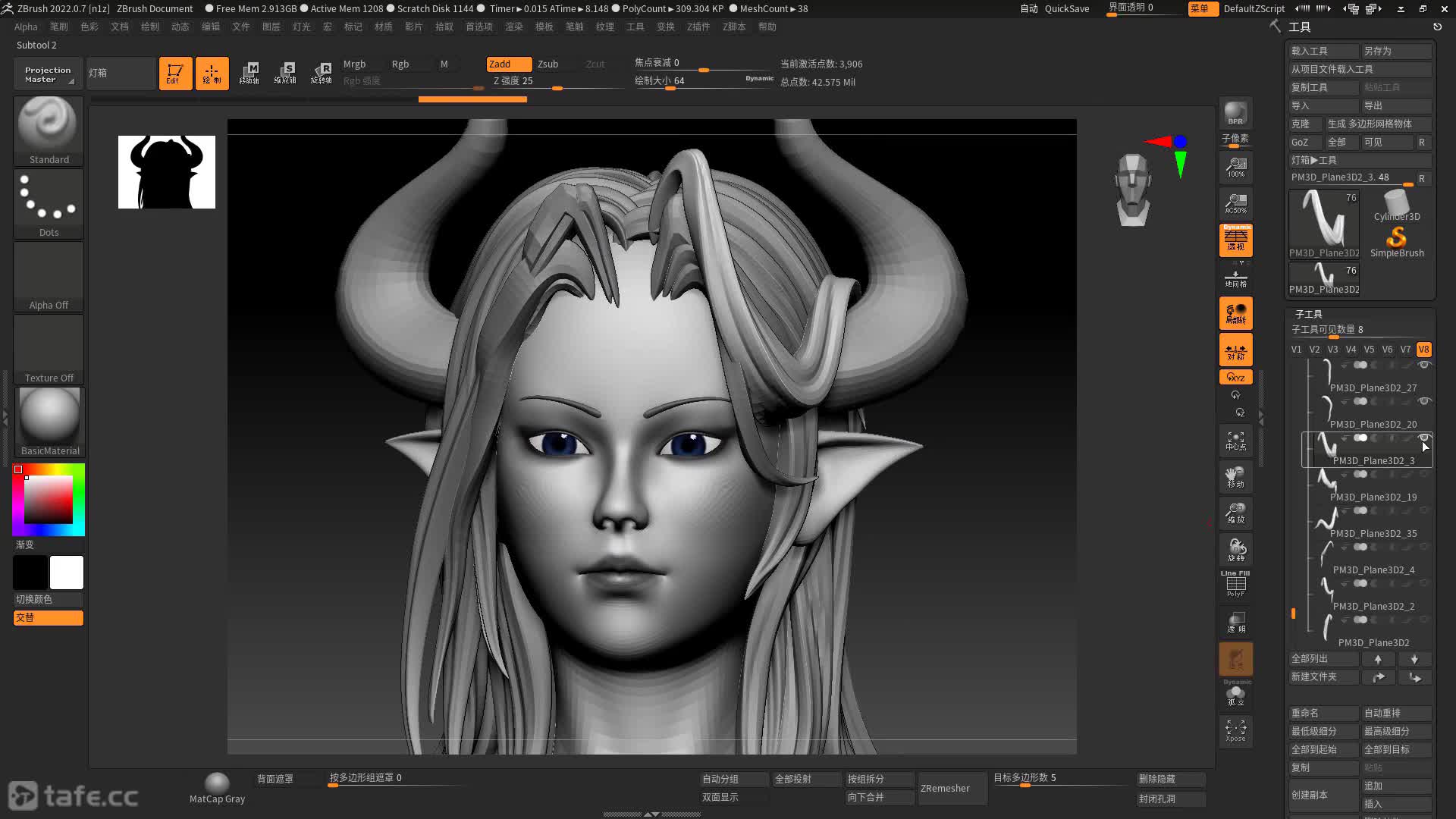Select the Move Gizmo (移动轴) tool

pyautogui.click(x=249, y=73)
